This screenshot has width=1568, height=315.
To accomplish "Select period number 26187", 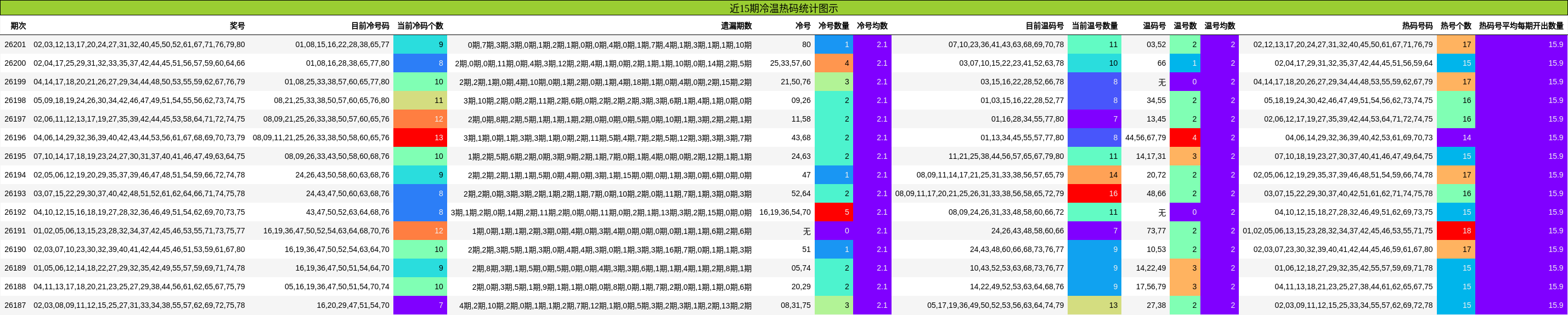I will point(15,305).
